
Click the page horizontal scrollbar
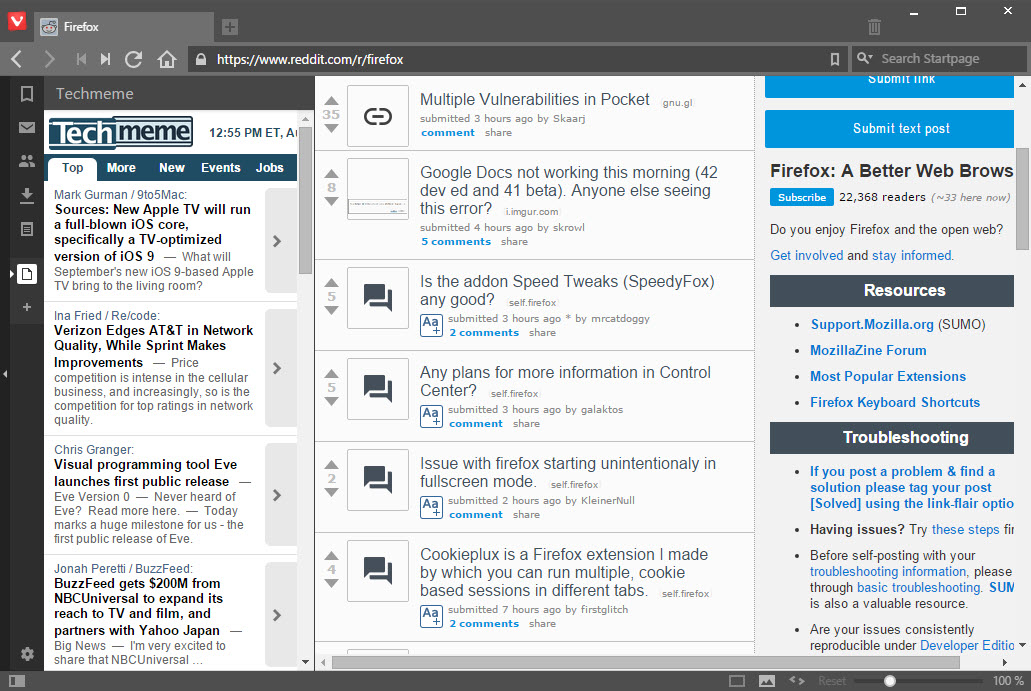coord(645,662)
